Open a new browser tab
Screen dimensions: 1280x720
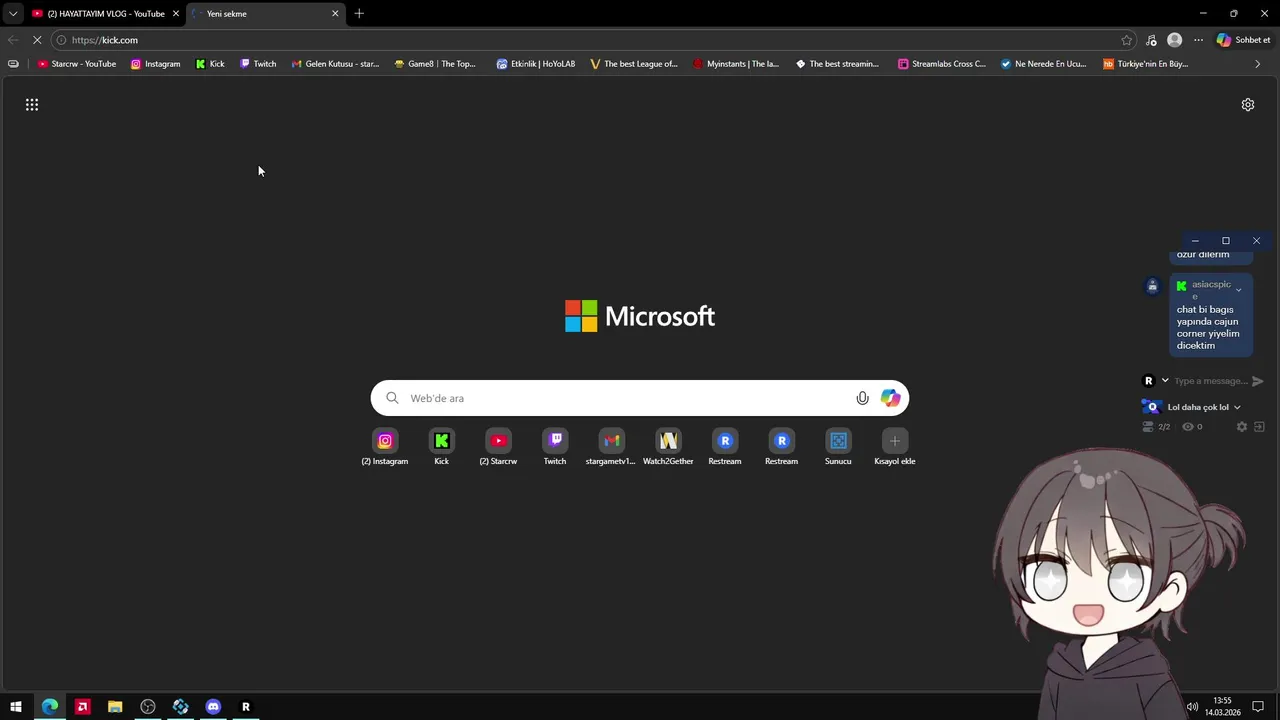pos(359,14)
